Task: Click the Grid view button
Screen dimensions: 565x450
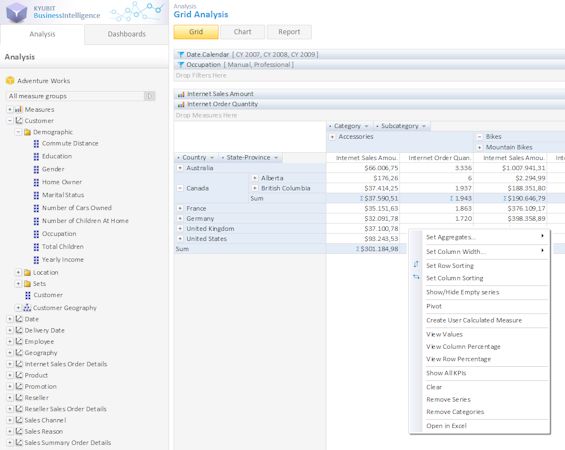Action: (196, 32)
